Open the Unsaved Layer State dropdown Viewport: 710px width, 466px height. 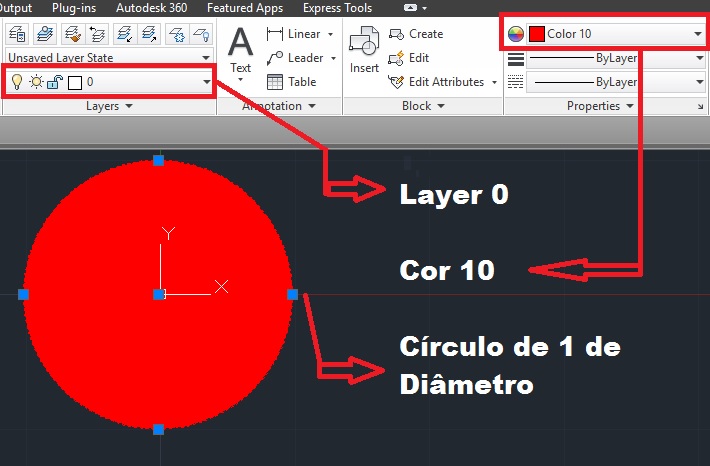(108, 58)
